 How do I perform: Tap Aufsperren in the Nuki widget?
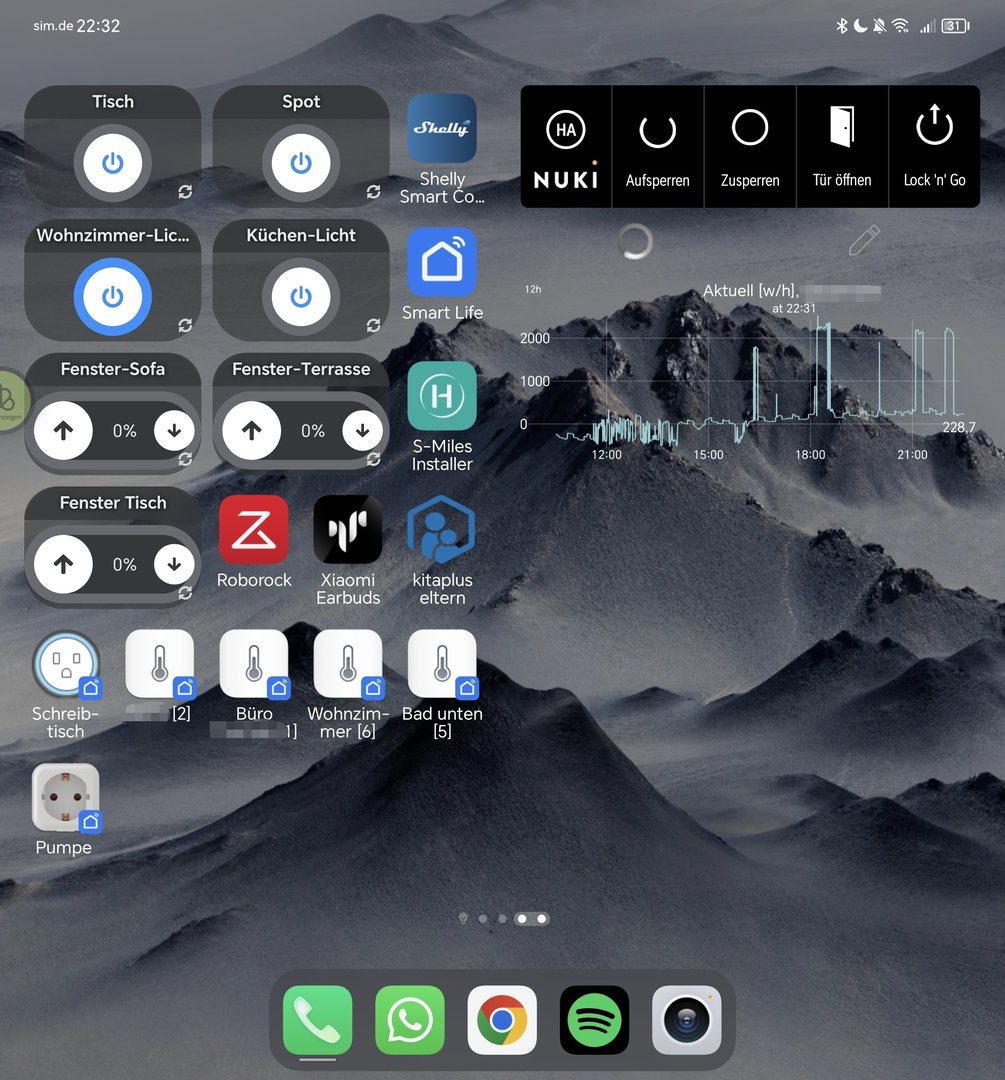[657, 146]
